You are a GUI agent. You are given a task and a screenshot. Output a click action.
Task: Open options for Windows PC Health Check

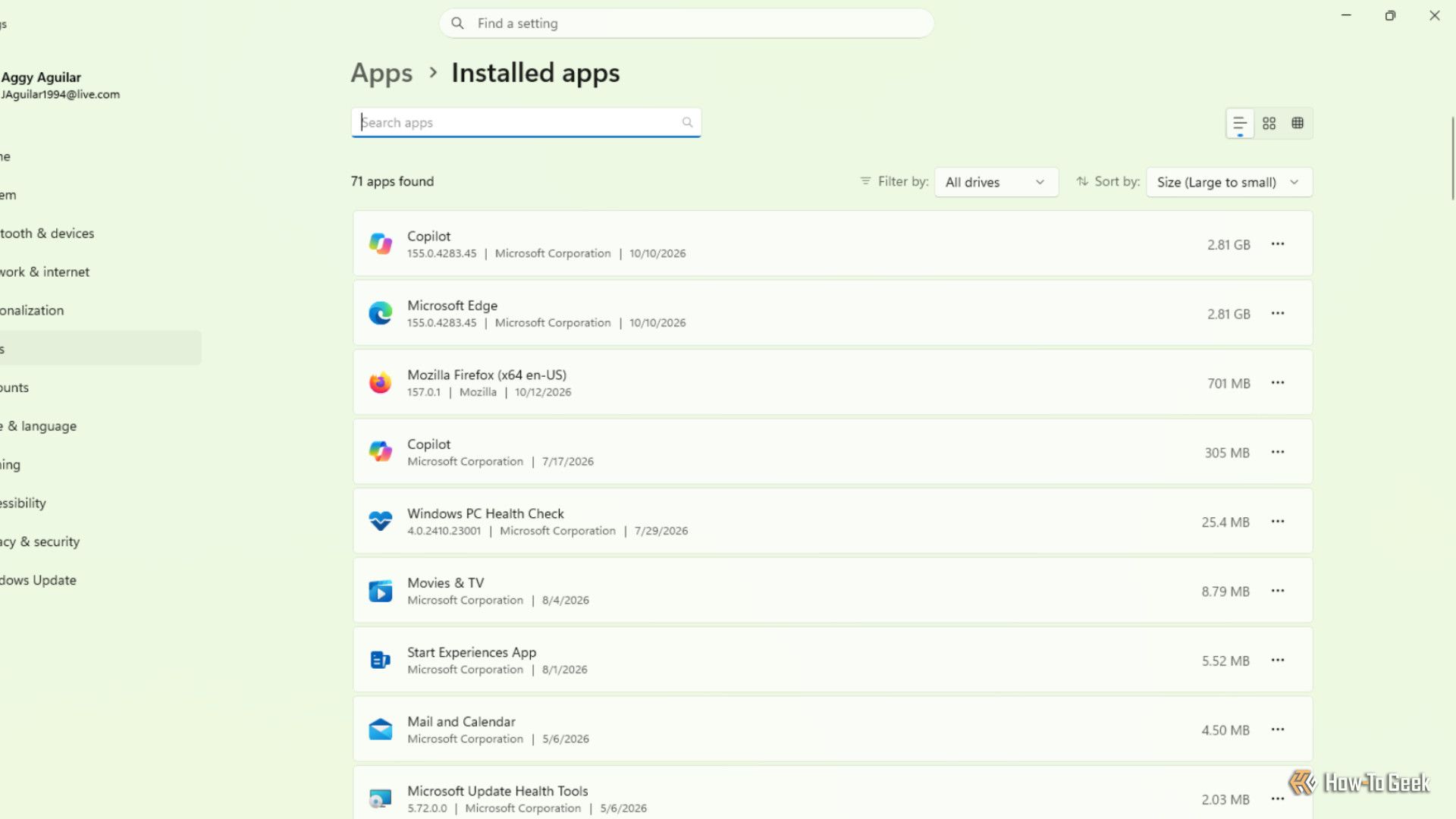pos(1278,522)
